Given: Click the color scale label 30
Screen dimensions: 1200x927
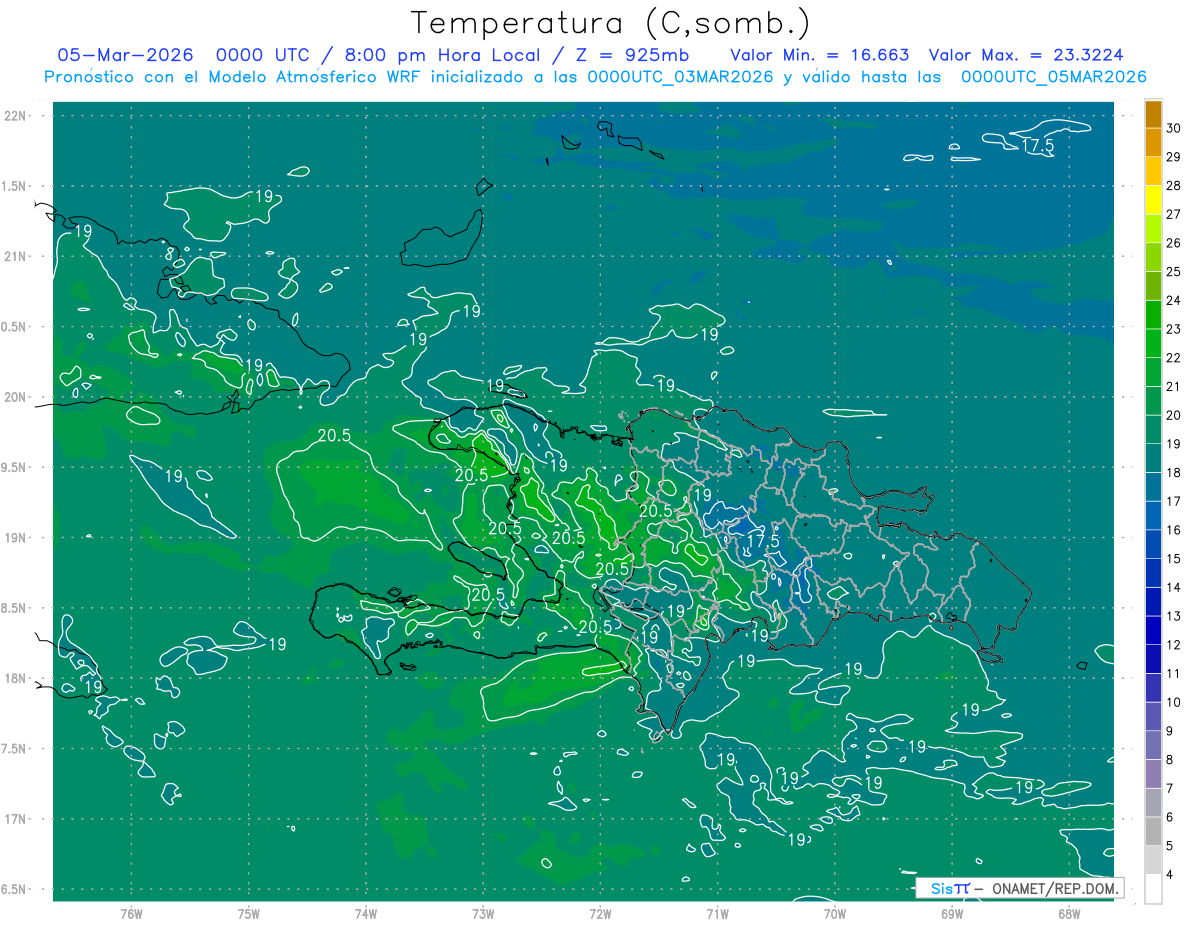Looking at the screenshot, I should click(1174, 128).
